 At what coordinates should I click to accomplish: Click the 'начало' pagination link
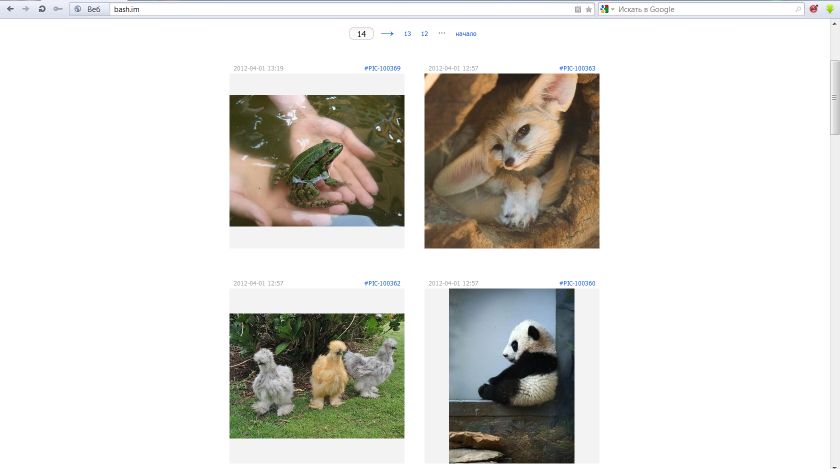(x=465, y=34)
